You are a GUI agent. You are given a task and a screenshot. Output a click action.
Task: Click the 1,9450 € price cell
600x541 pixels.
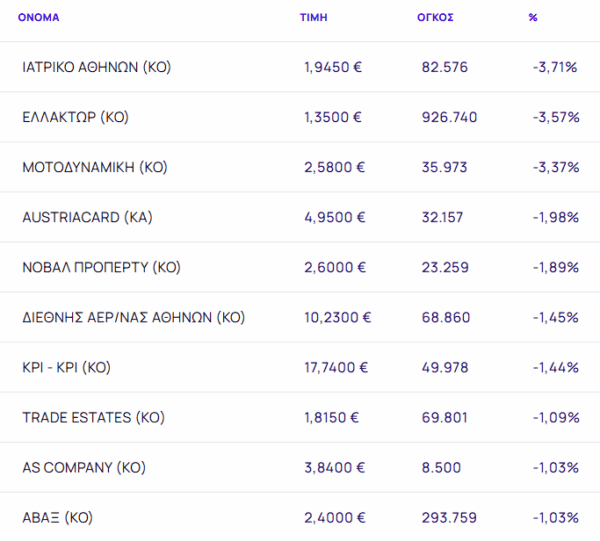pyautogui.click(x=333, y=67)
